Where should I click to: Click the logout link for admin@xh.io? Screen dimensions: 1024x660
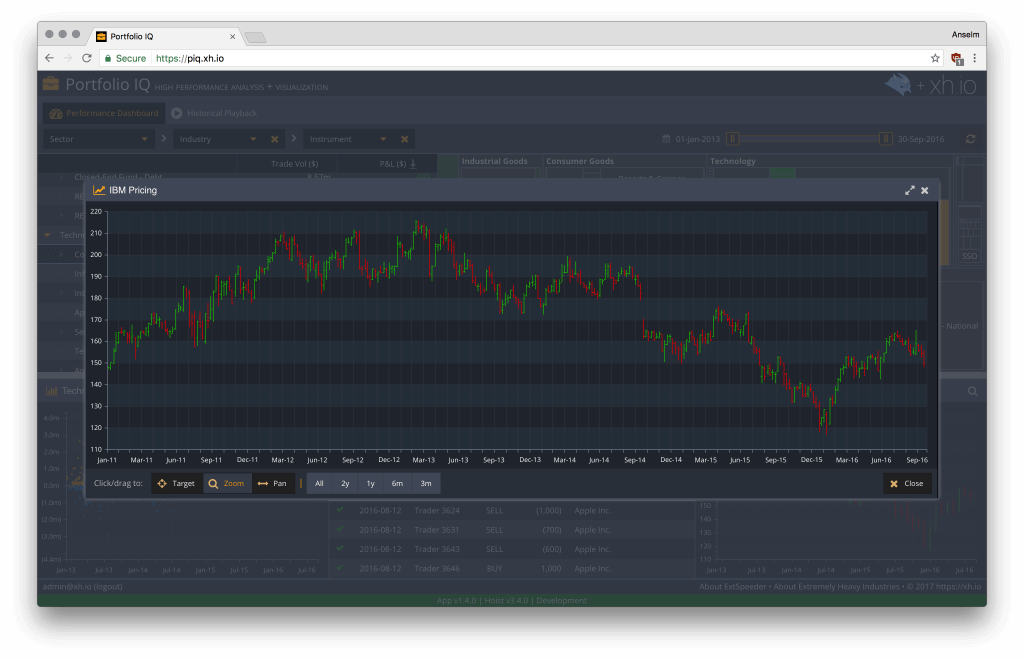(108, 586)
